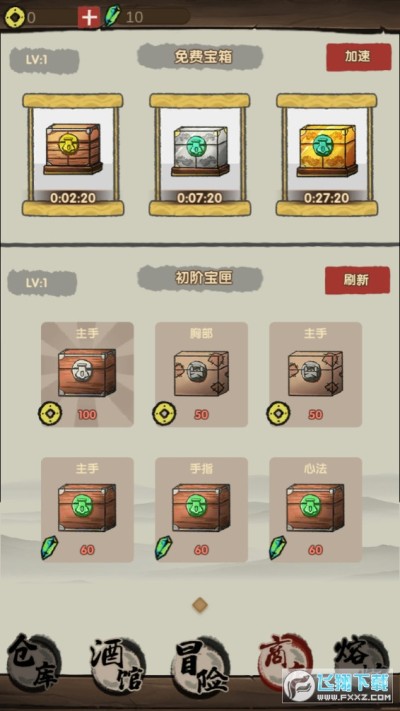Open the golden free chest timed 0:27:20
The image size is (400, 711).
click(x=327, y=155)
